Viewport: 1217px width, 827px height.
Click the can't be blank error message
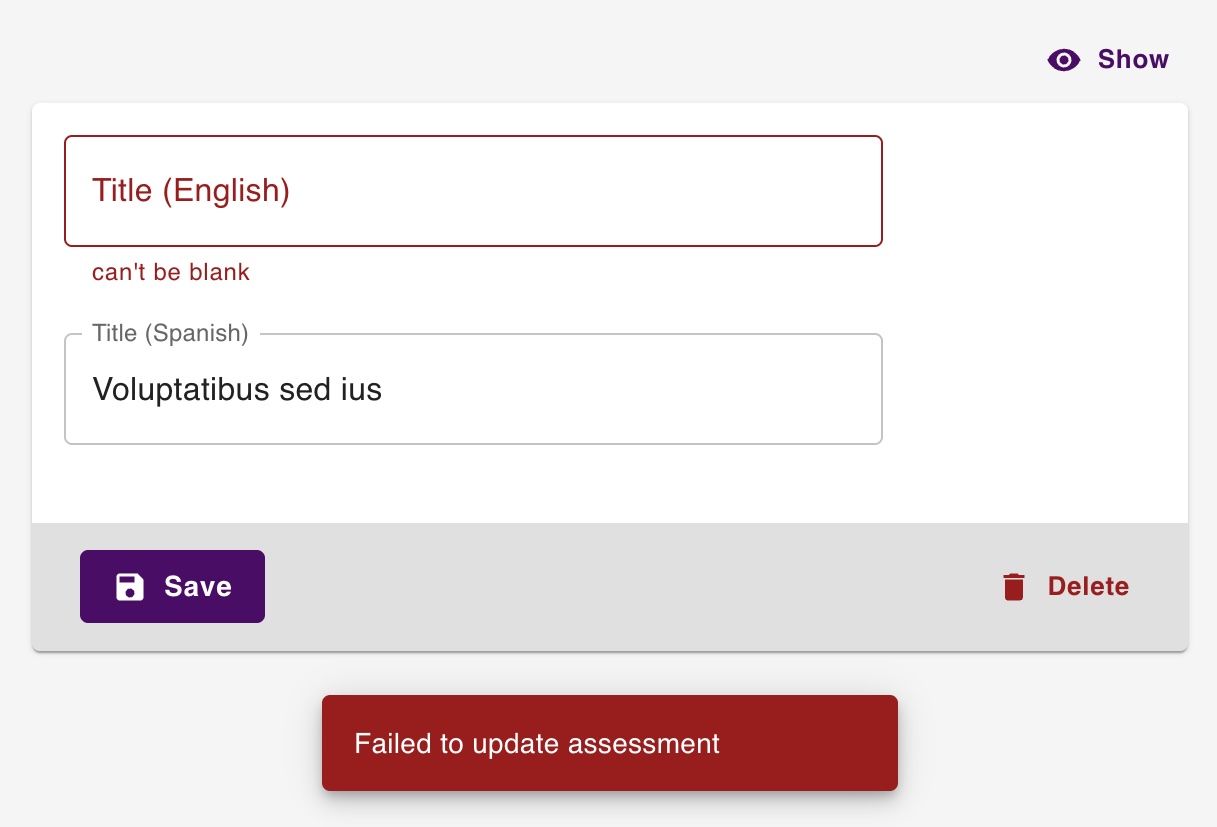170,272
